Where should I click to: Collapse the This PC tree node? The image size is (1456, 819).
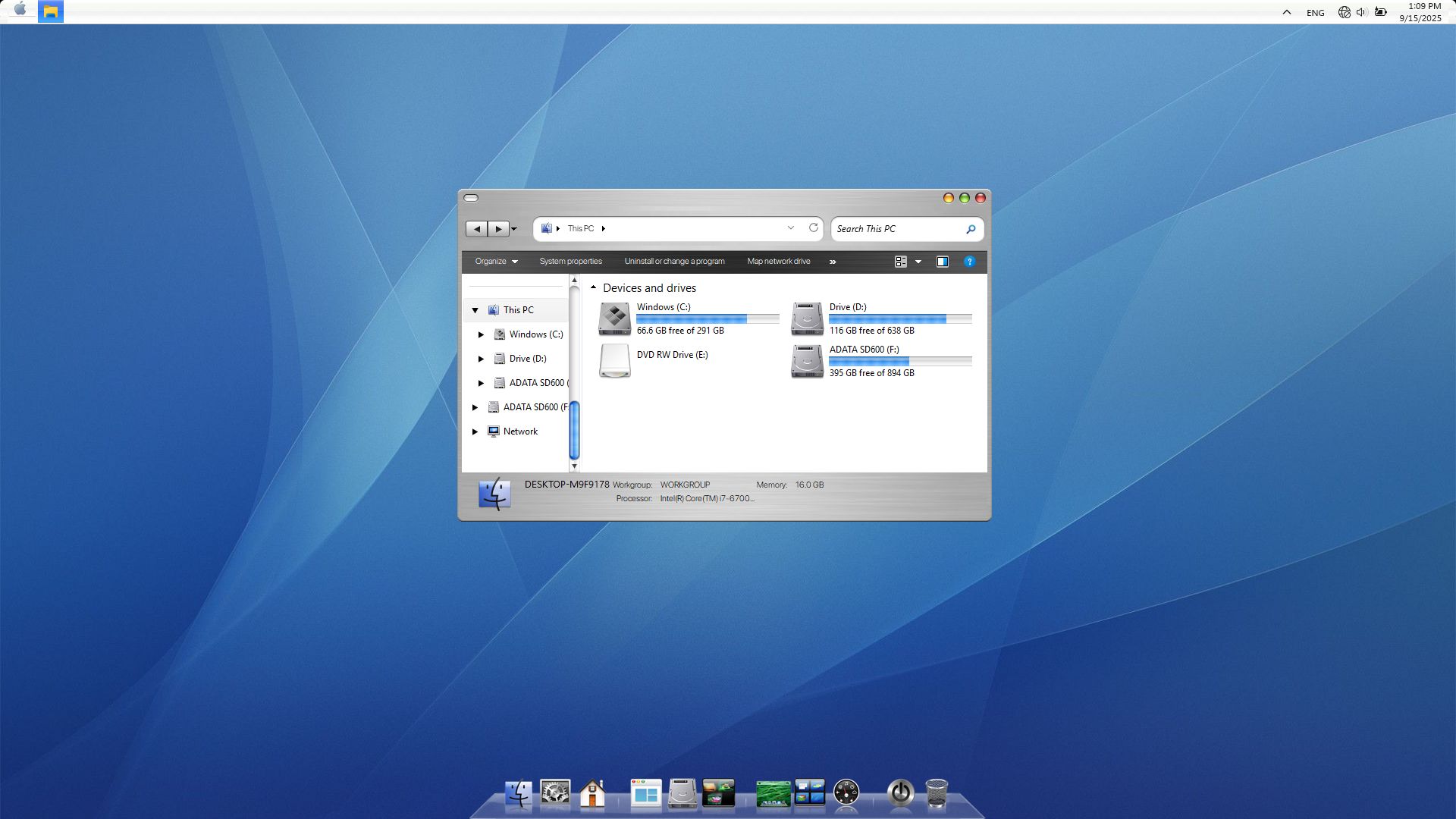(475, 310)
